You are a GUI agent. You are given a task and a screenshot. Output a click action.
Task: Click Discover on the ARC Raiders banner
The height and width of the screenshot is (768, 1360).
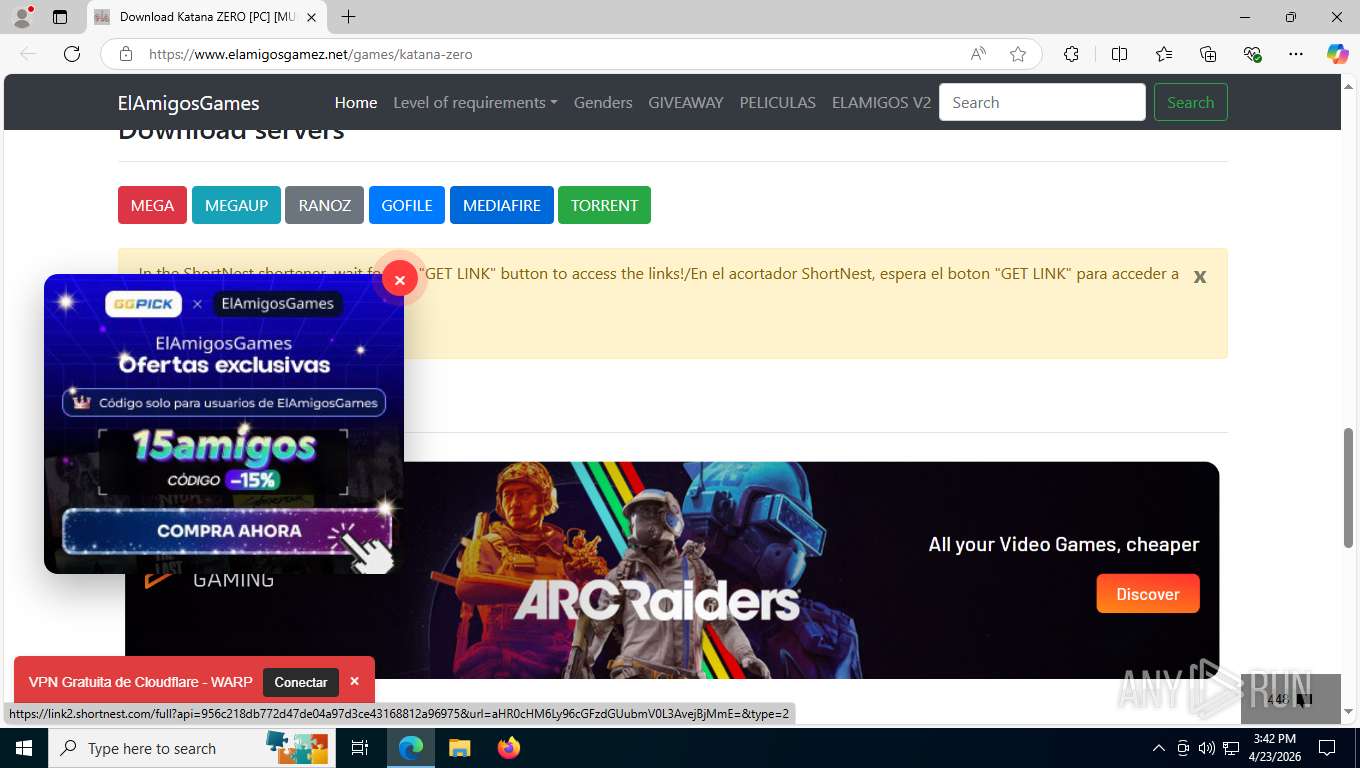1148,594
